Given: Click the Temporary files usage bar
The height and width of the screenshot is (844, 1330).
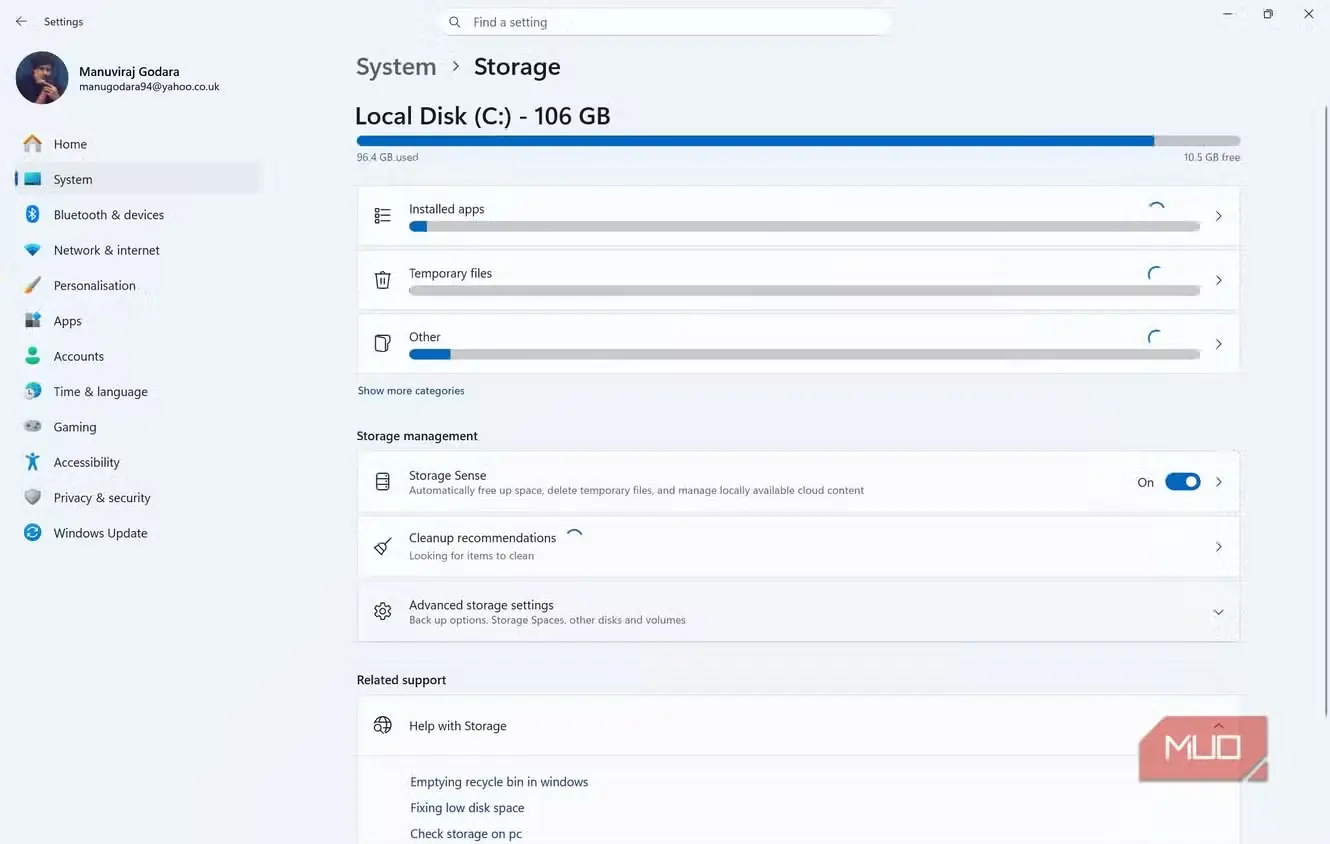Looking at the screenshot, I should click(x=804, y=291).
